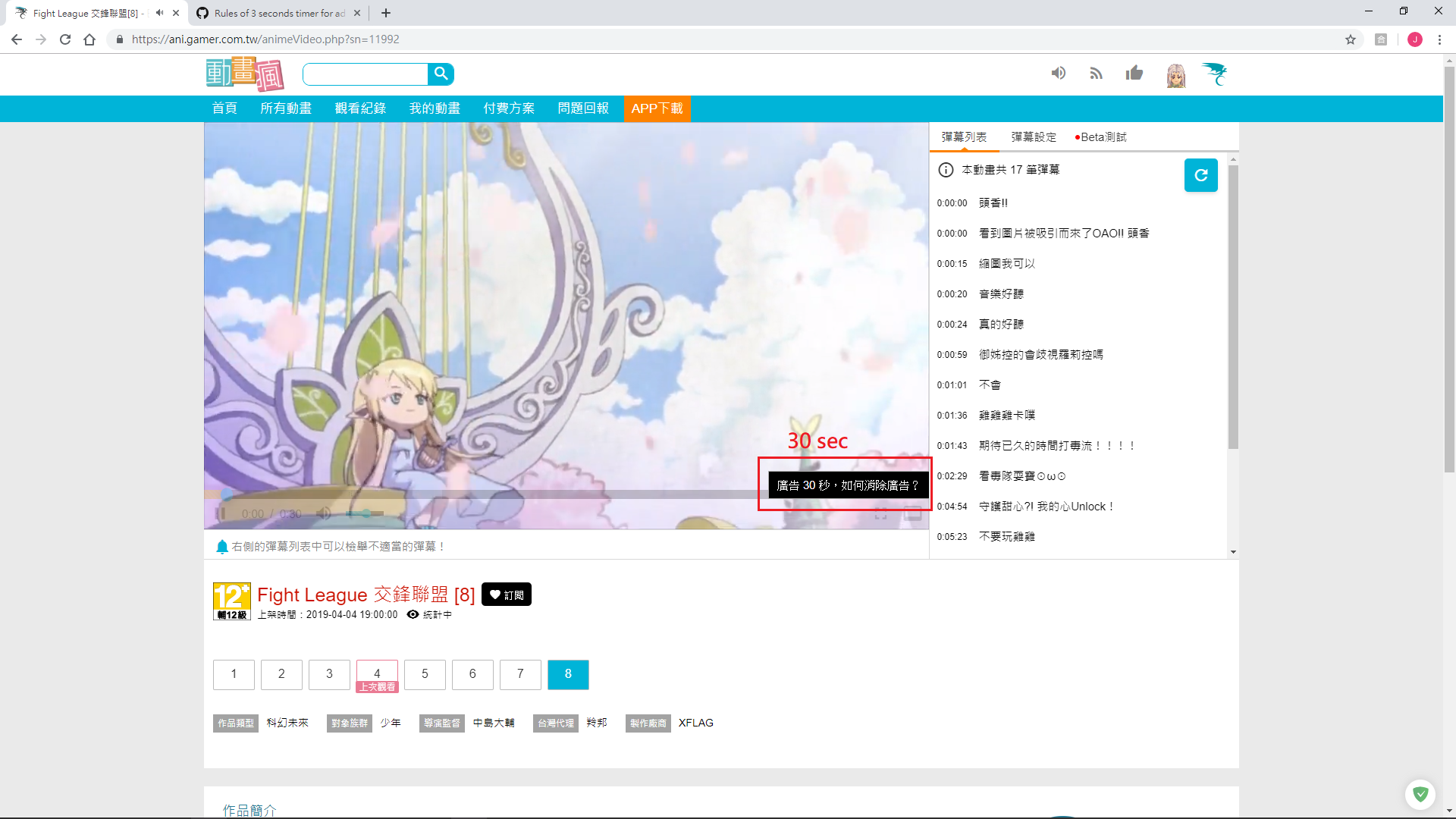Click the thumbs-up icon in header
The width and height of the screenshot is (1456, 819).
tap(1134, 73)
